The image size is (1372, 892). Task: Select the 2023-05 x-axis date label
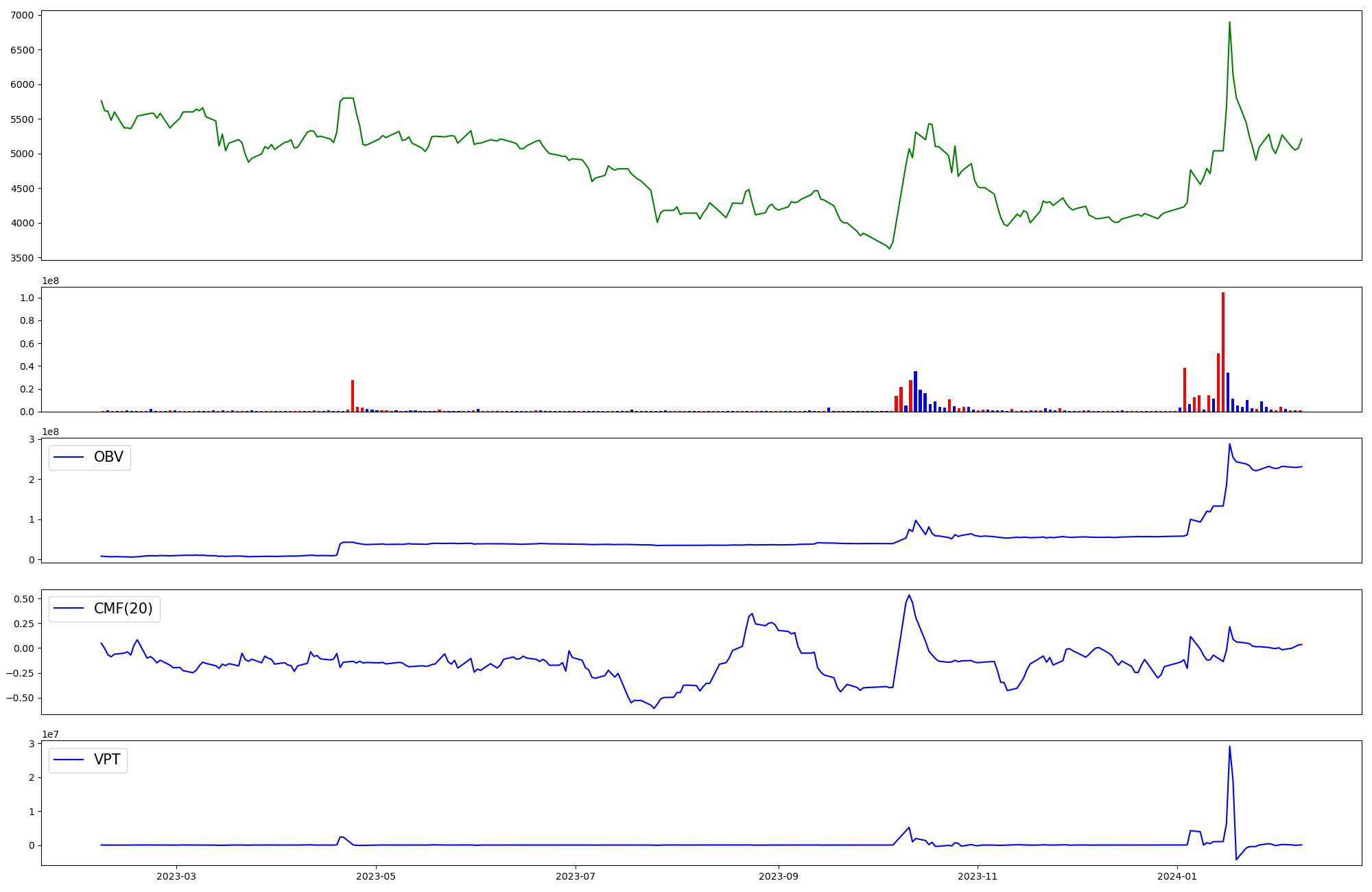tap(376, 876)
